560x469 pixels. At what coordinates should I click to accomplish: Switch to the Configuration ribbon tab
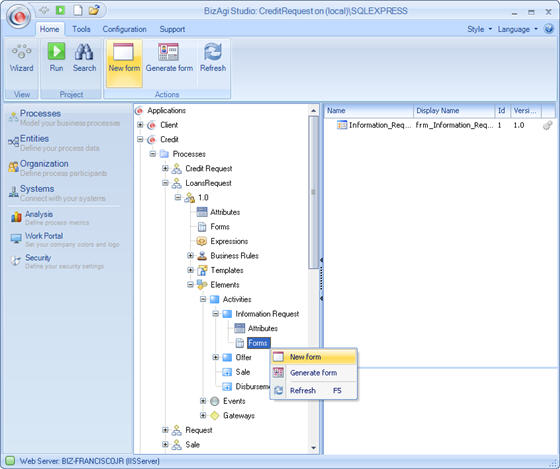tap(124, 29)
